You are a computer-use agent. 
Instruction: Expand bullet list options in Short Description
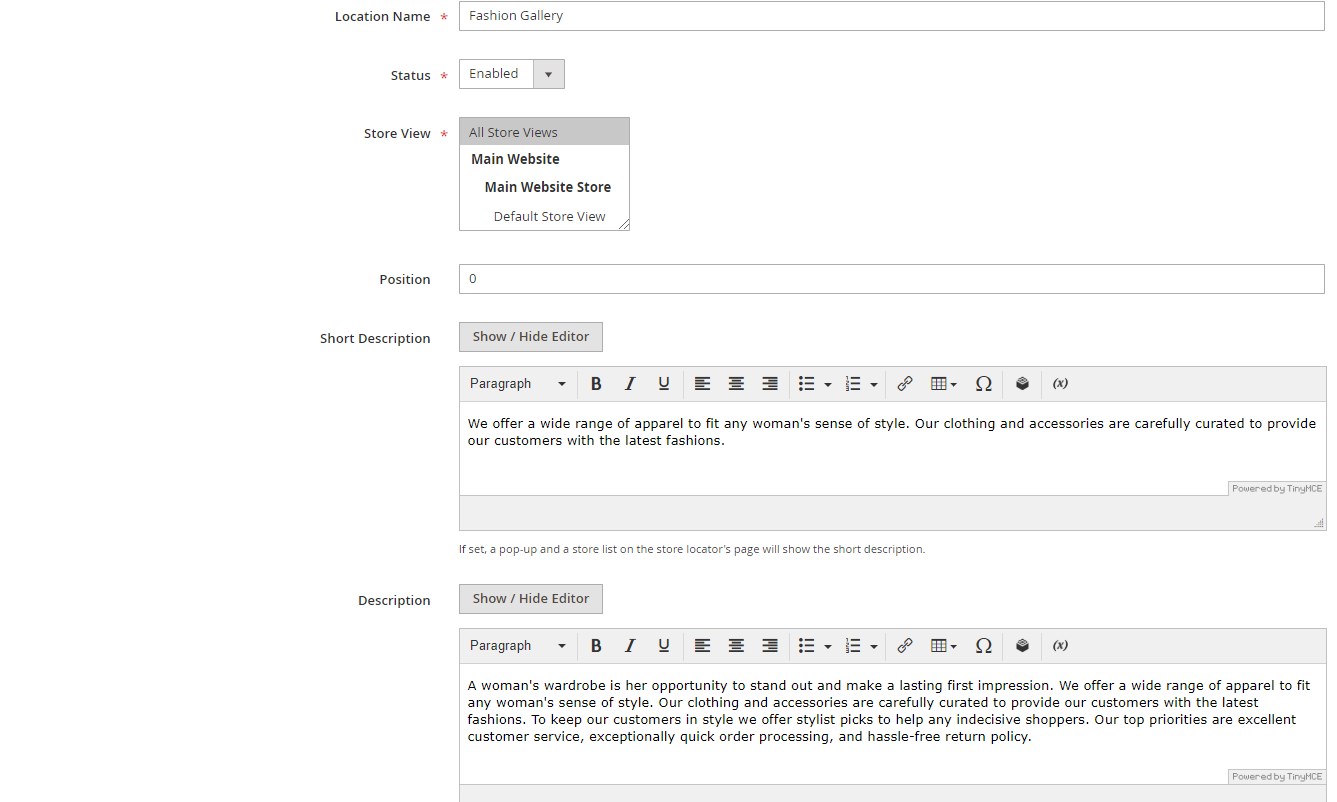pos(827,384)
